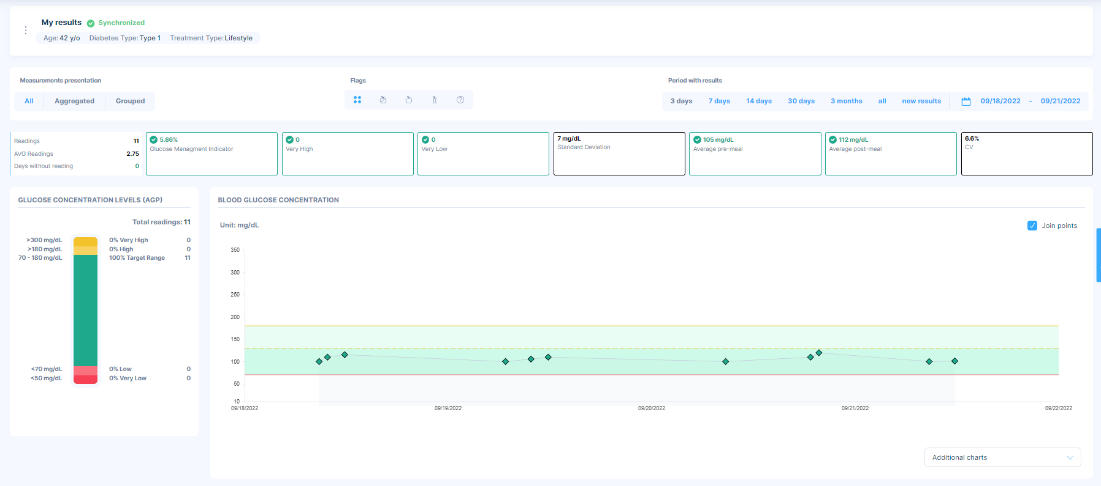Viewport: 1101px width, 486px height.
Task: Filter by the fasting person flag icon
Action: coord(435,100)
